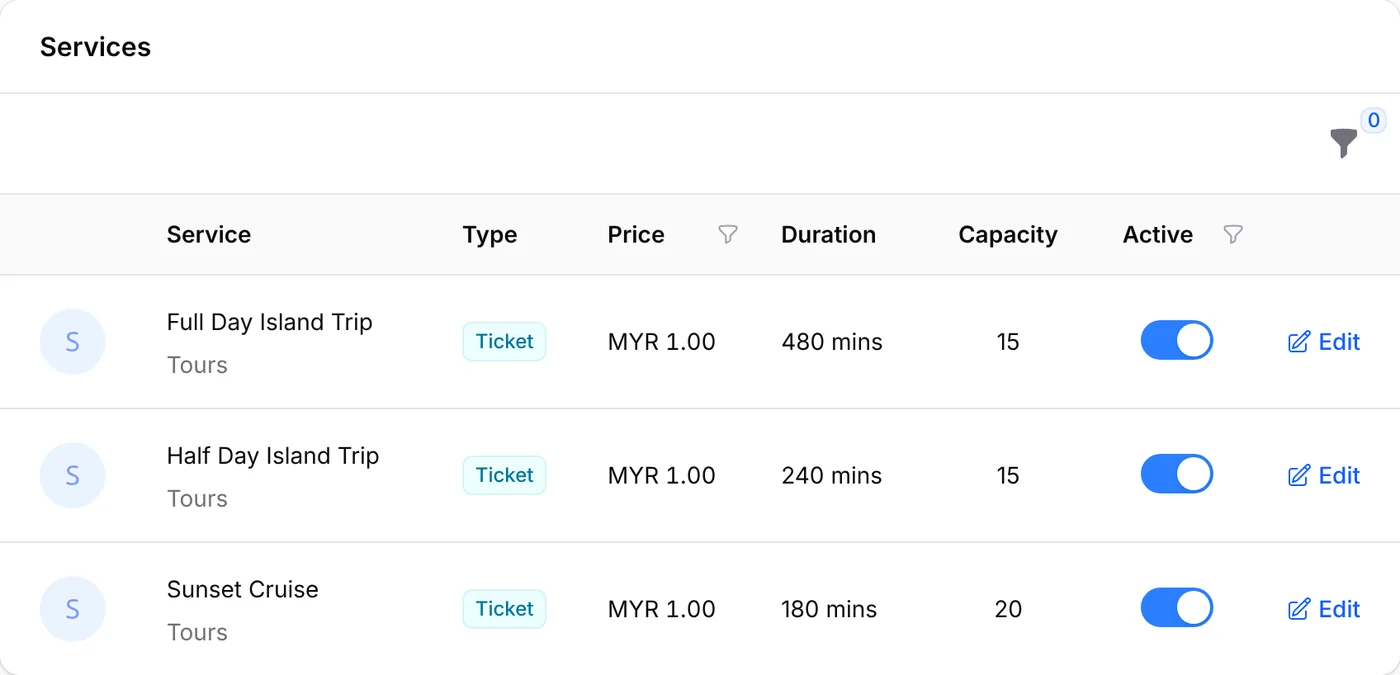1400x675 pixels.
Task: Open the Price column filter icon
Action: point(728,234)
